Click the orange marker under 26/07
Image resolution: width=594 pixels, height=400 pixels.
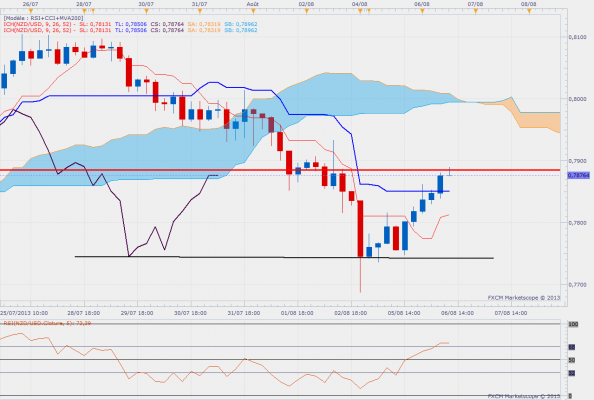tap(31, 11)
